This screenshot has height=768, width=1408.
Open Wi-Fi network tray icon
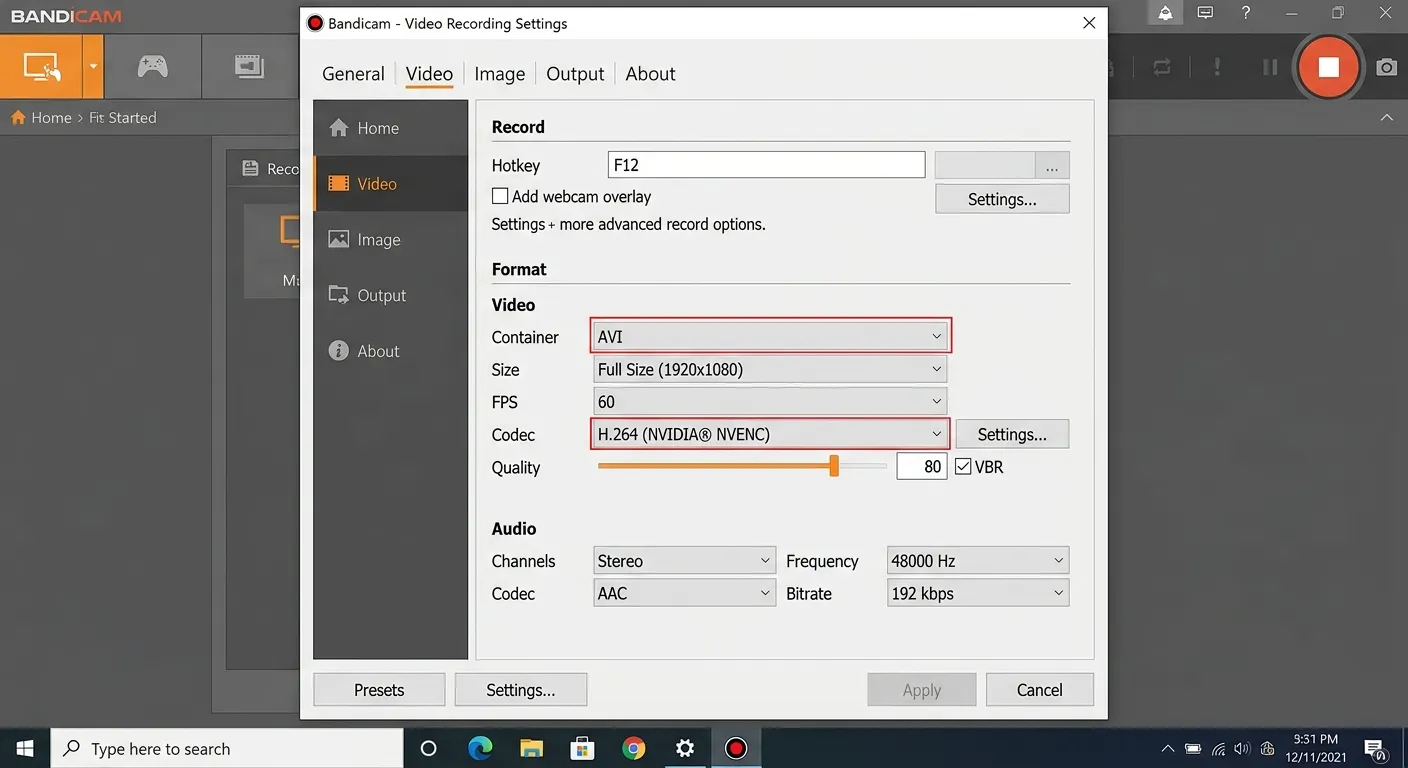1218,748
